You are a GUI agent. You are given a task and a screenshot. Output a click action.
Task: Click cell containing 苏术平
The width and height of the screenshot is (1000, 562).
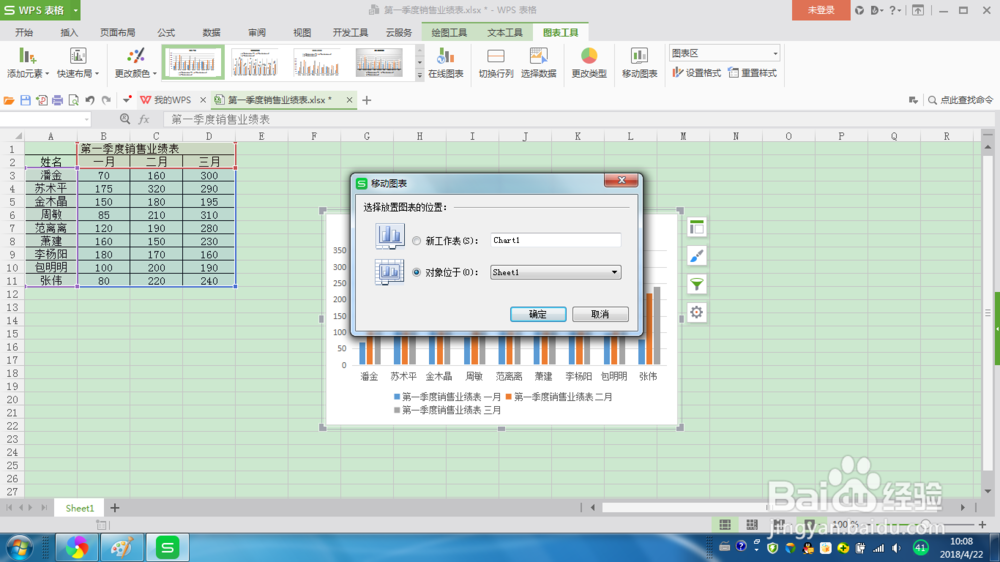[51, 189]
